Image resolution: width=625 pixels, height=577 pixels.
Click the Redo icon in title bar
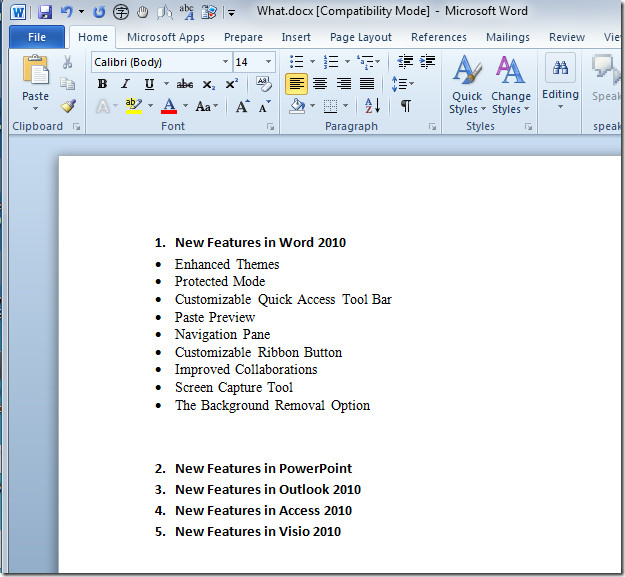tap(99, 12)
